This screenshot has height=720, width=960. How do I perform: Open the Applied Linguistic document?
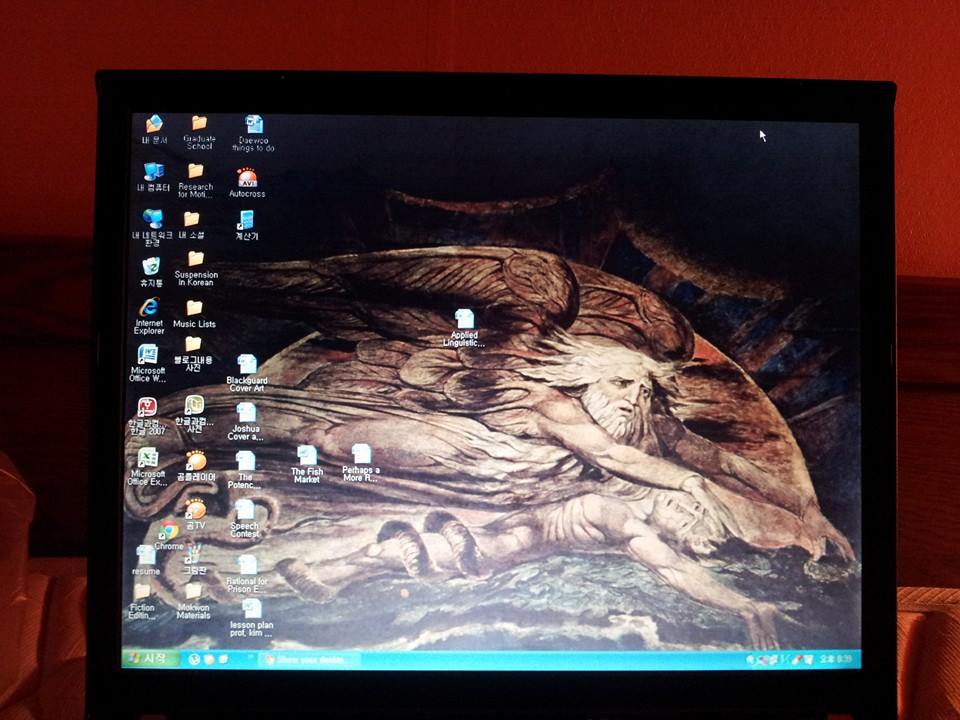tap(464, 320)
